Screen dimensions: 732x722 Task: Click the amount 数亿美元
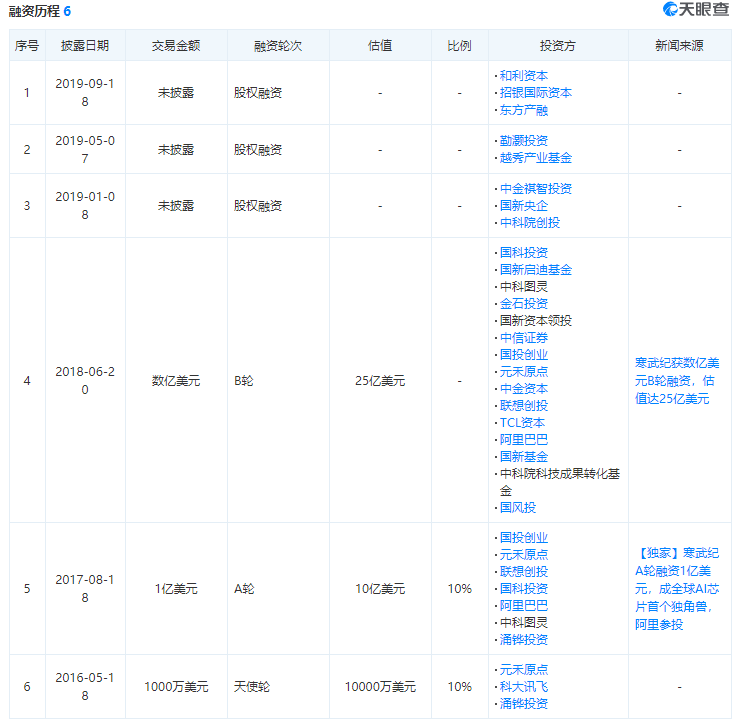click(176, 380)
